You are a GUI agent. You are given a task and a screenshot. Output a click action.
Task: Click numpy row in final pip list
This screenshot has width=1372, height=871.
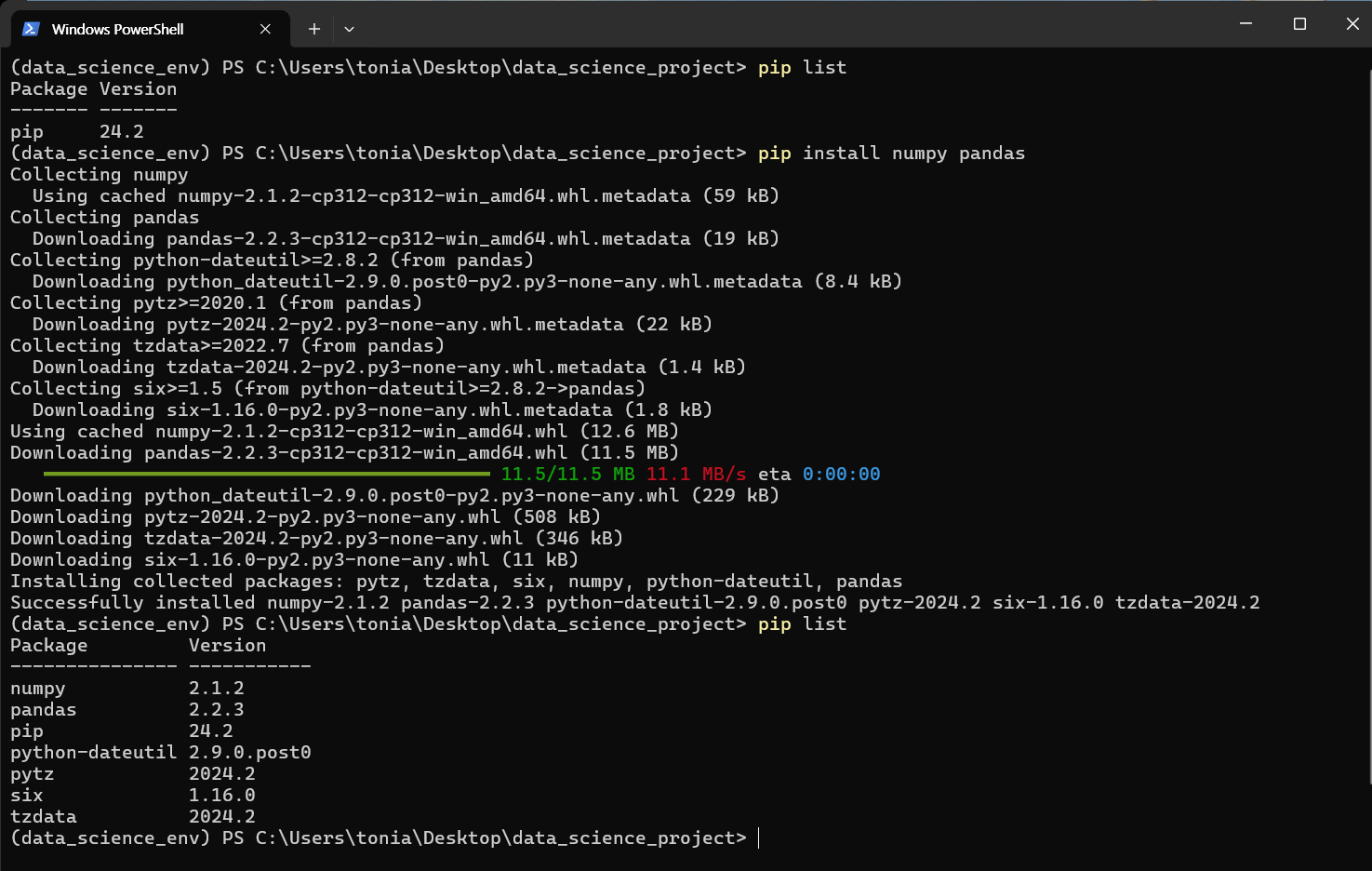point(127,688)
